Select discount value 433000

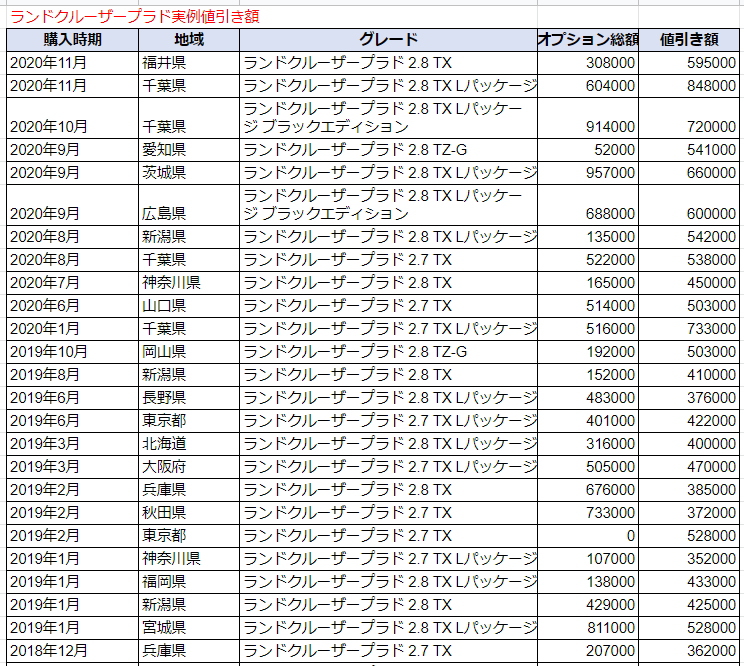[689, 582]
